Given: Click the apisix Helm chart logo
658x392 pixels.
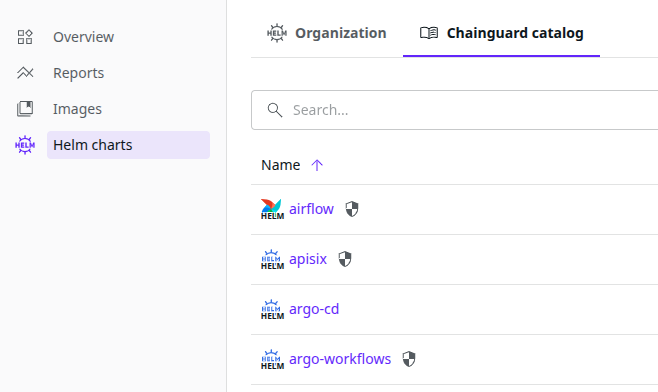Looking at the screenshot, I should (272, 259).
